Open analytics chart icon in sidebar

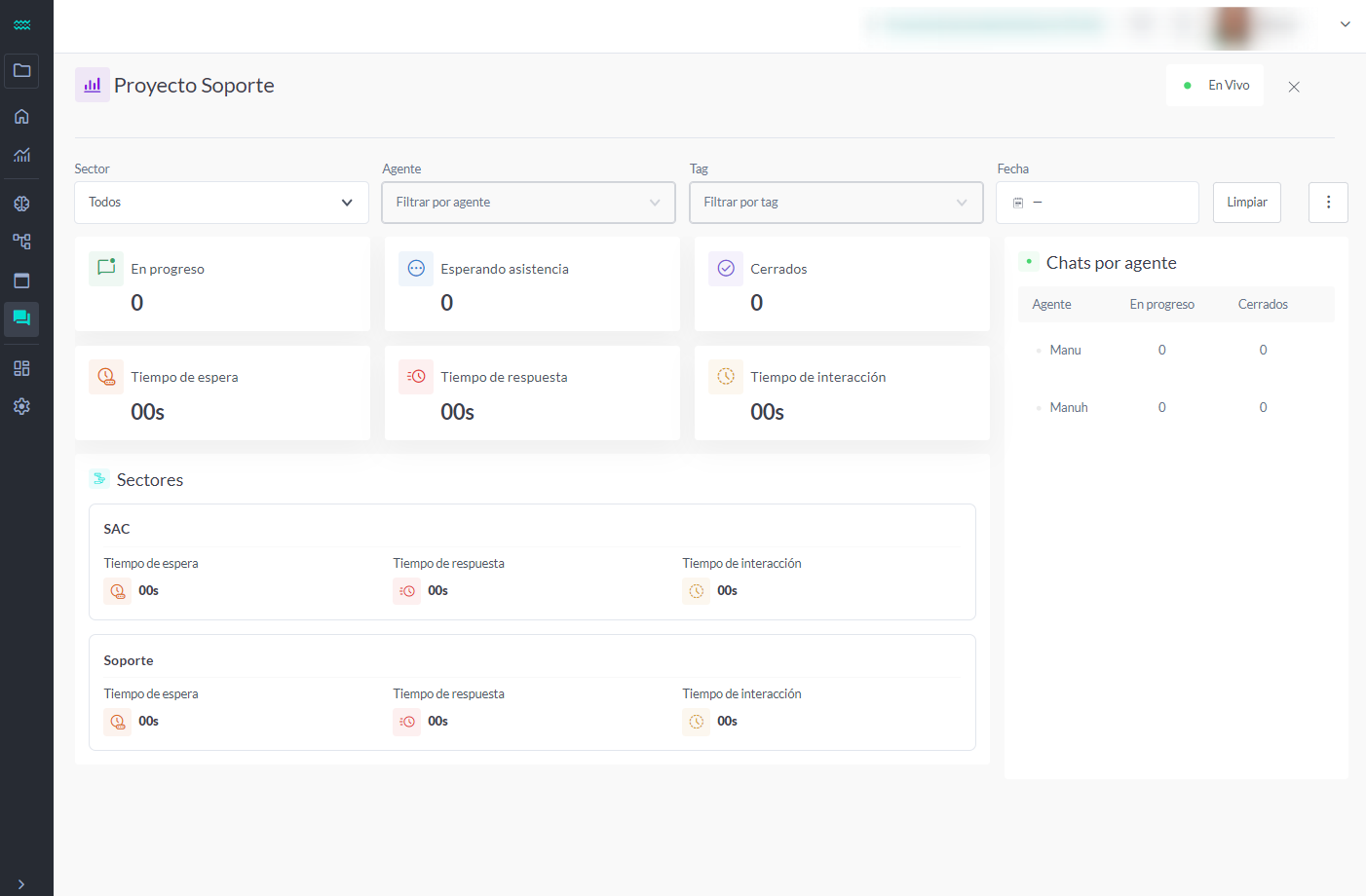21,155
